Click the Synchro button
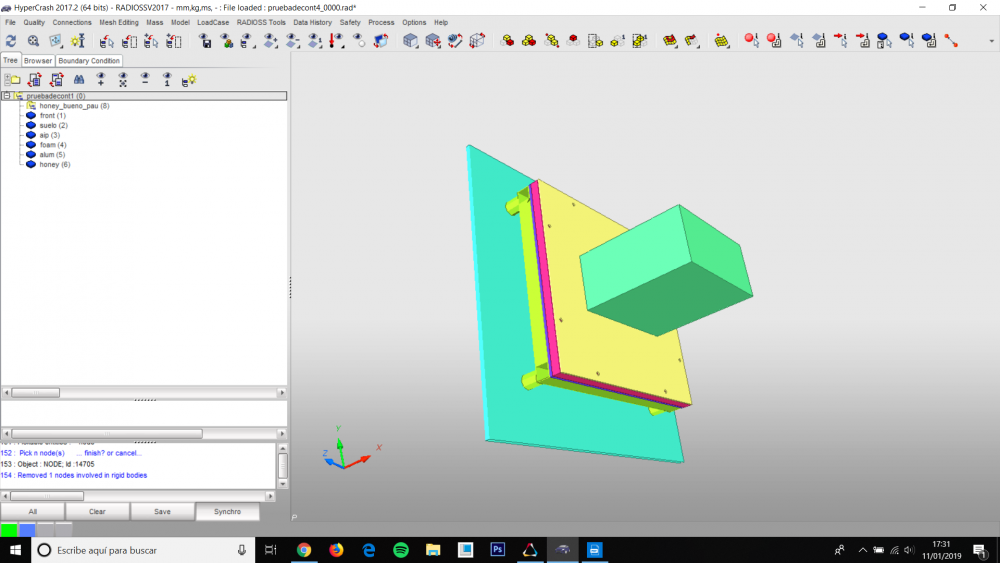Screen dimensions: 1000x563 227,511
